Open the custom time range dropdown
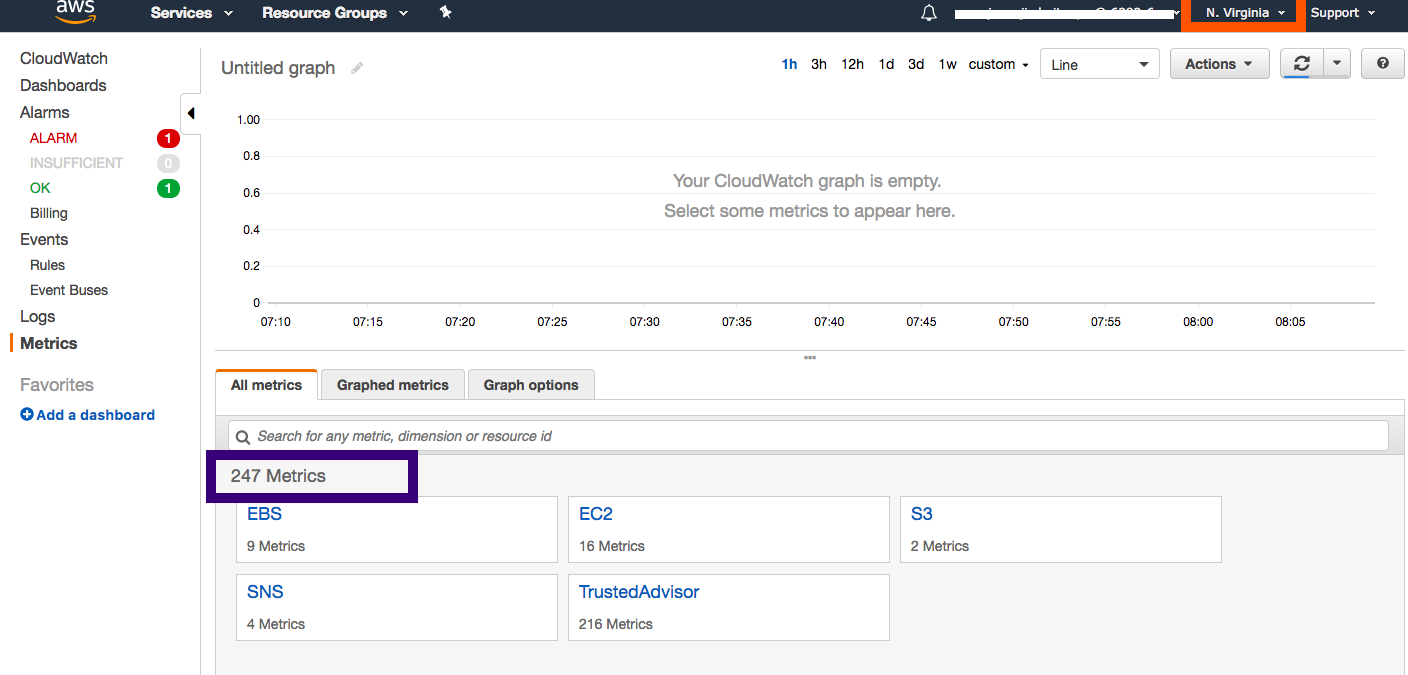The width and height of the screenshot is (1408, 675). (999, 64)
